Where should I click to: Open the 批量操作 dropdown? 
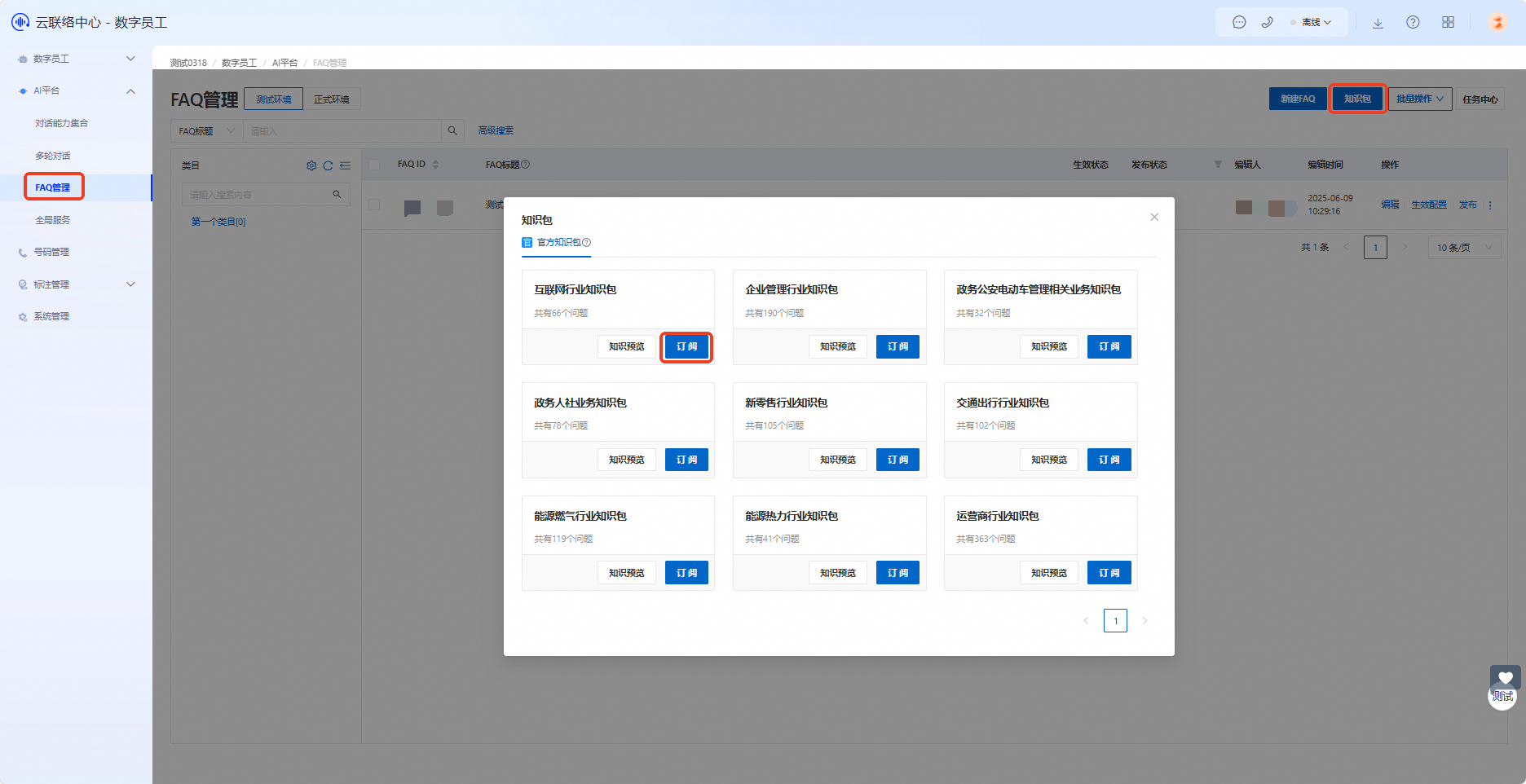pyautogui.click(x=1420, y=99)
